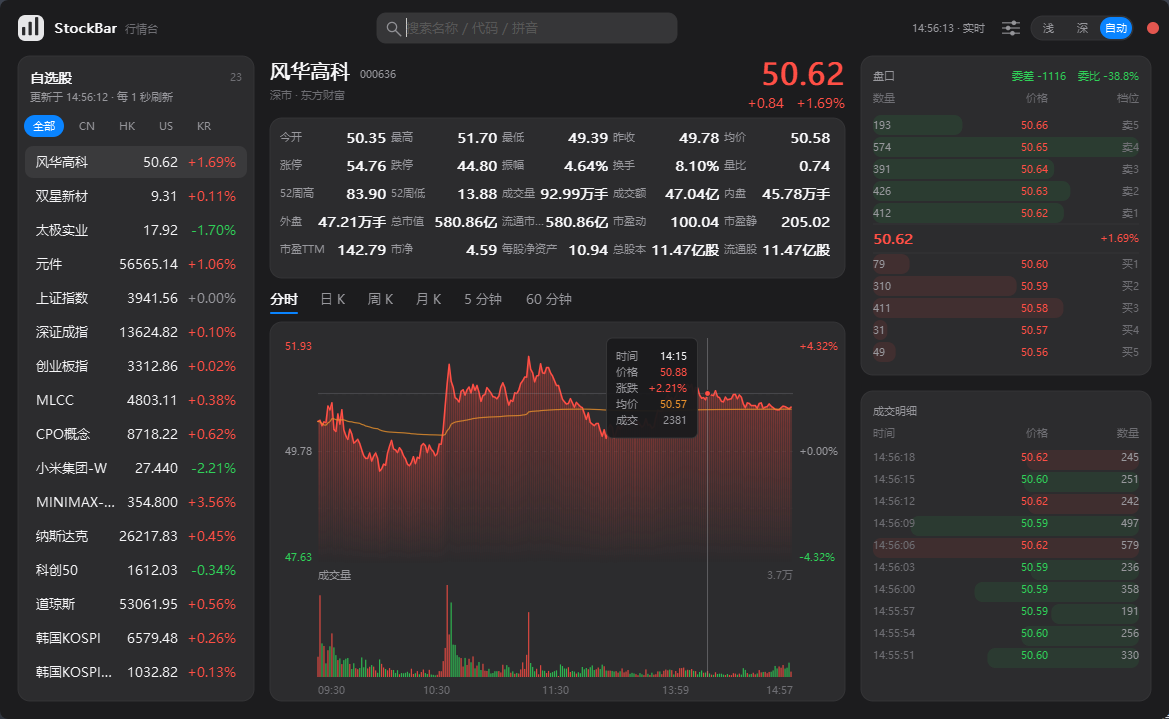Switch to the 5 分钟 chart tab
This screenshot has height=719, width=1169.
482,299
